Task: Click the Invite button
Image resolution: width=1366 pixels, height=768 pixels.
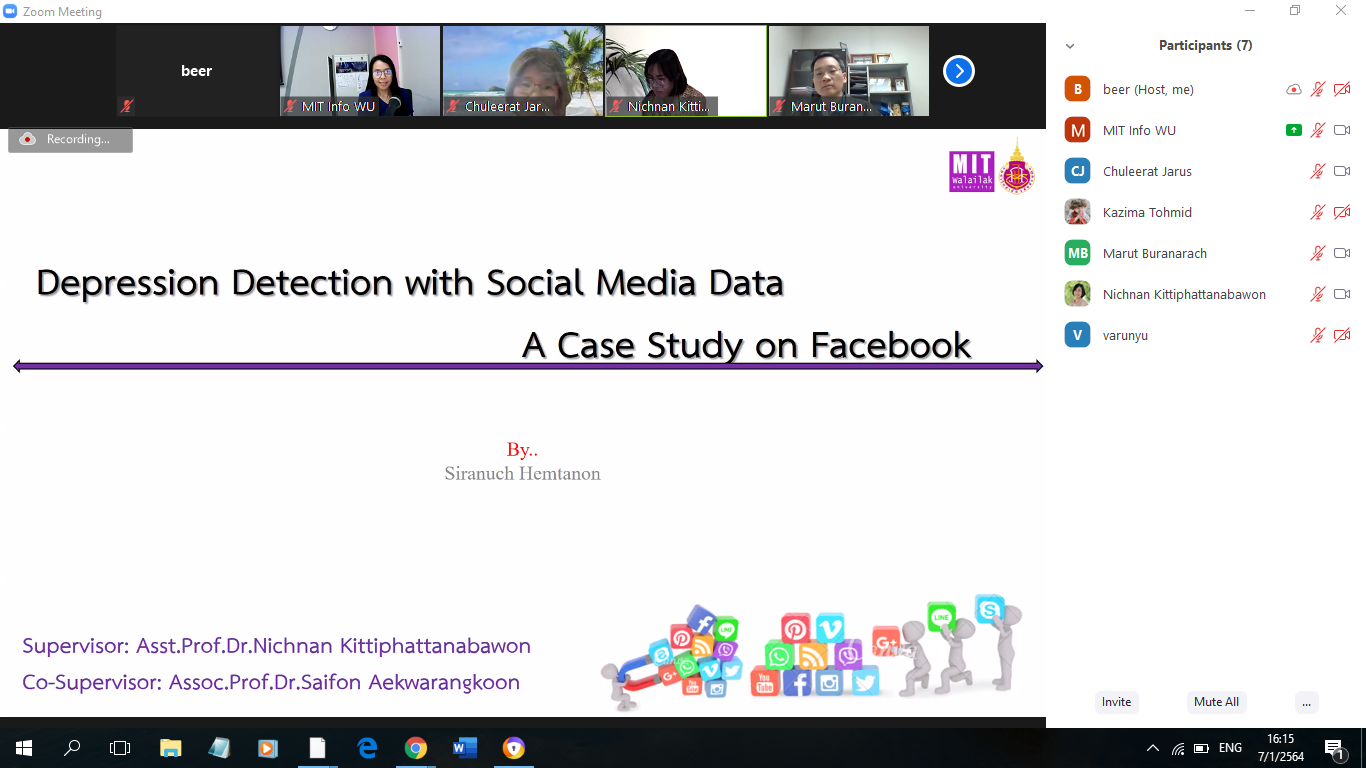Action: (x=1116, y=702)
